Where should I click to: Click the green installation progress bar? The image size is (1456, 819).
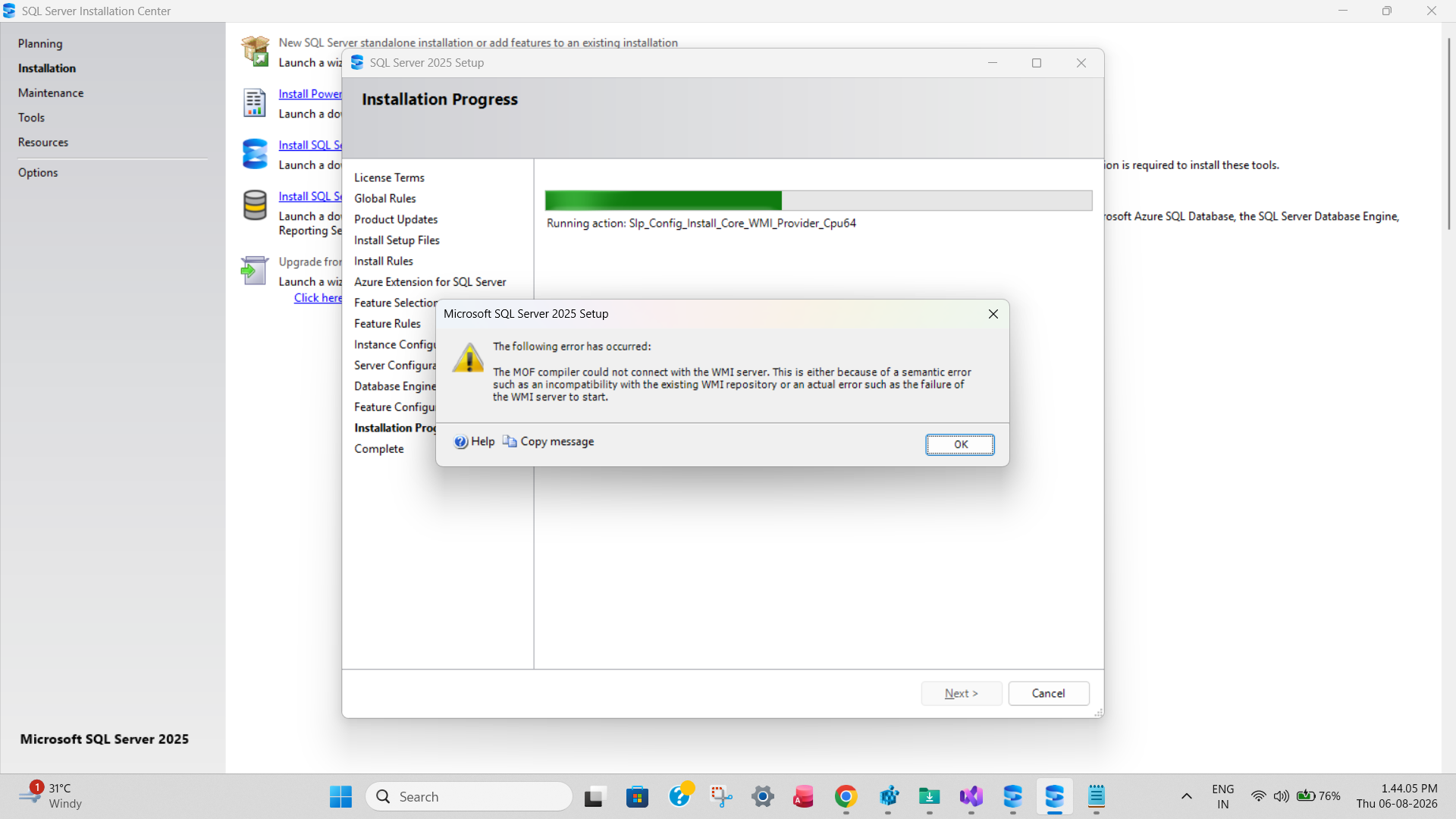[x=818, y=200]
